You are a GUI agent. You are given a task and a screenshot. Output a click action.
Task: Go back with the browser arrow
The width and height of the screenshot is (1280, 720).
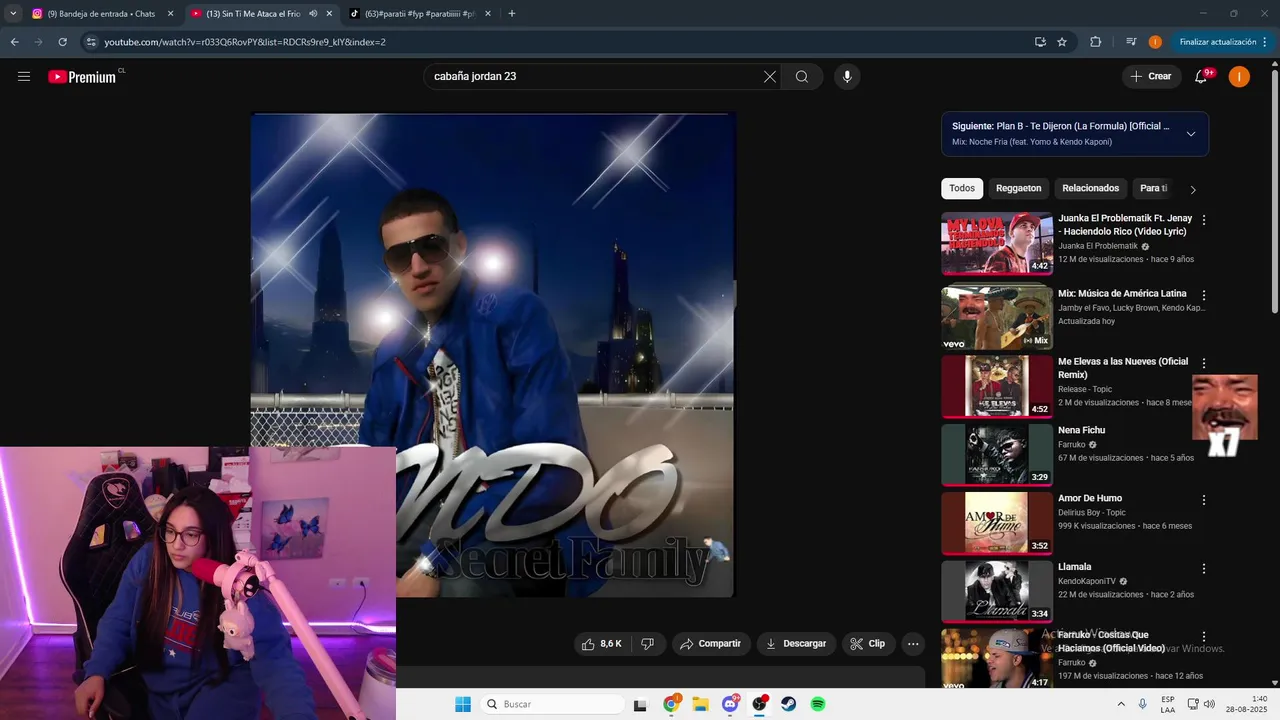14,42
